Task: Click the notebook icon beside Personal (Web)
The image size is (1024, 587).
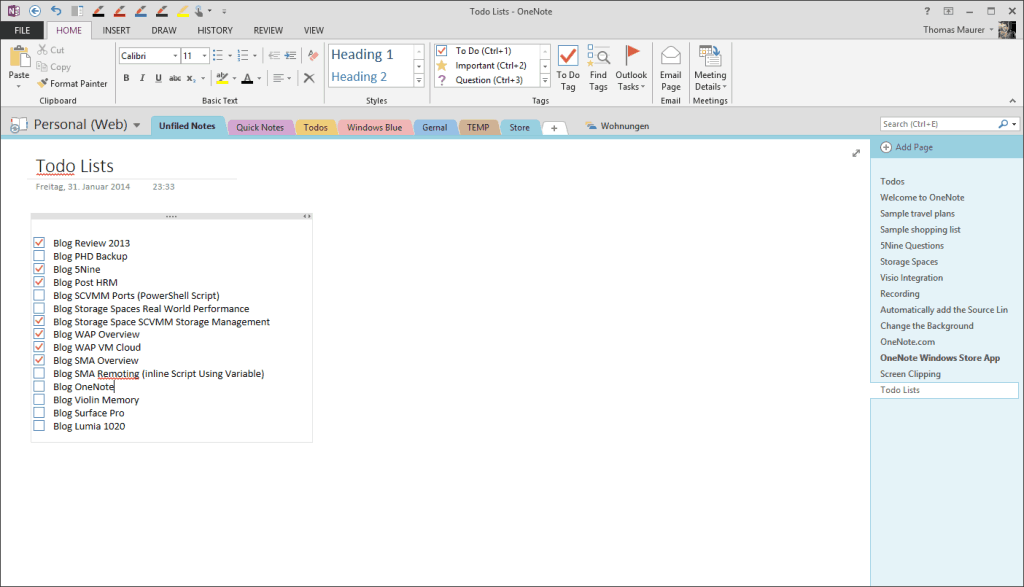Action: click(x=18, y=125)
